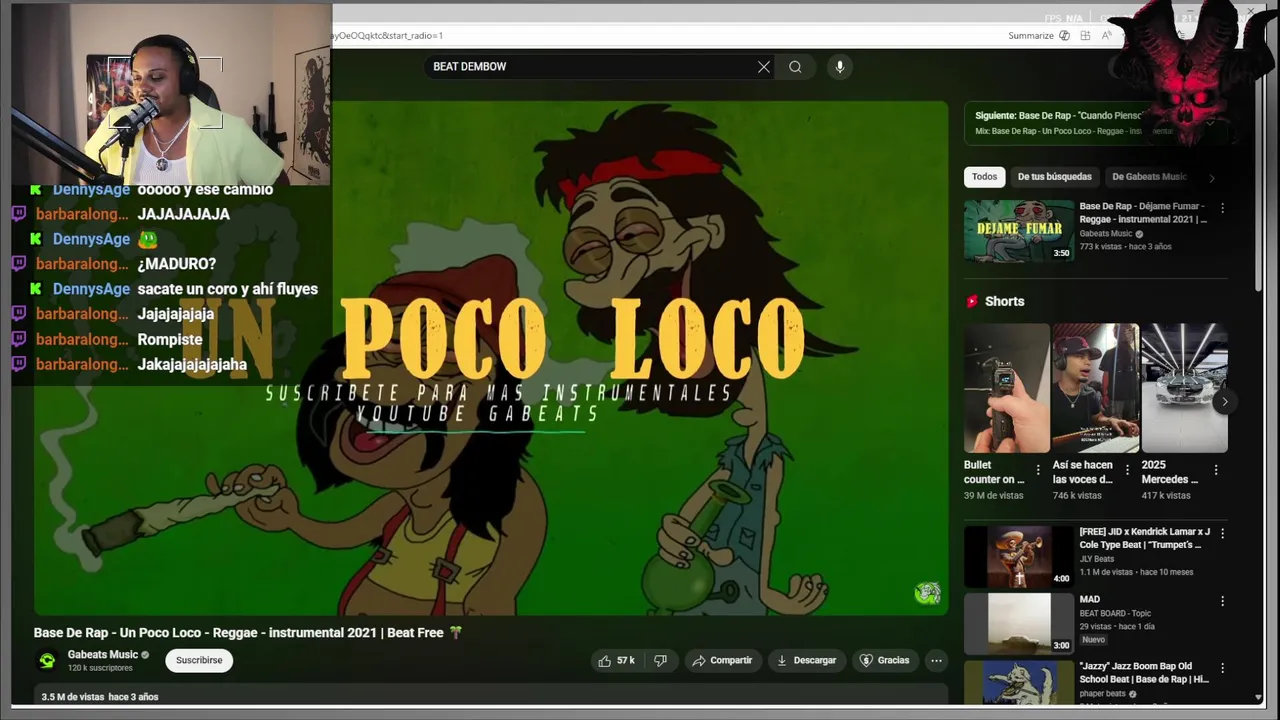Dislike the video with thumbs-down
Viewport: 1280px width, 720px height.
click(660, 660)
